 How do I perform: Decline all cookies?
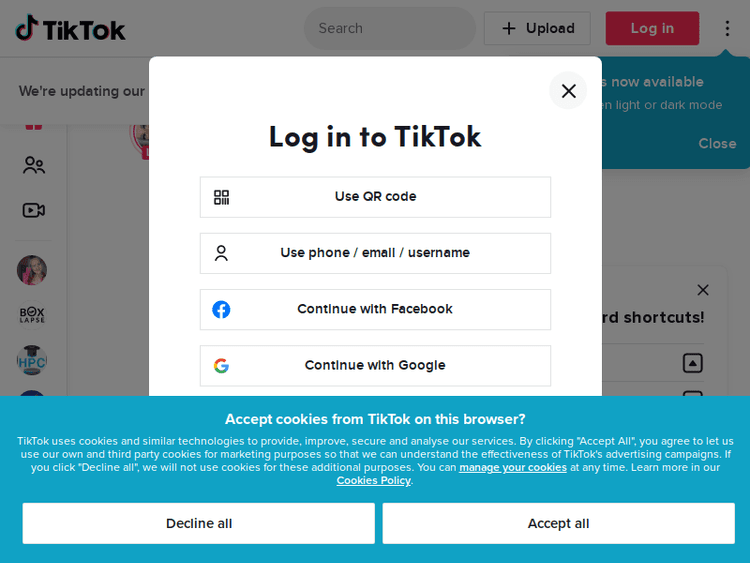pyautogui.click(x=199, y=523)
